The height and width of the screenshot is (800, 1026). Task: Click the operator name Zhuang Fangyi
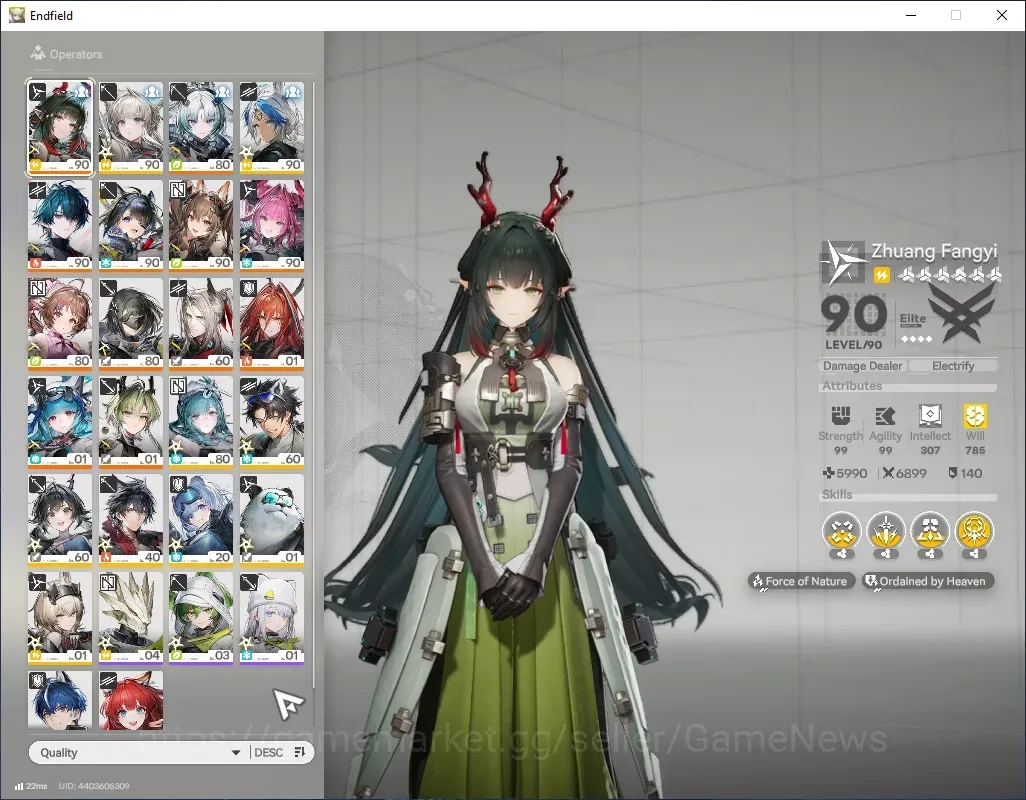(x=934, y=251)
